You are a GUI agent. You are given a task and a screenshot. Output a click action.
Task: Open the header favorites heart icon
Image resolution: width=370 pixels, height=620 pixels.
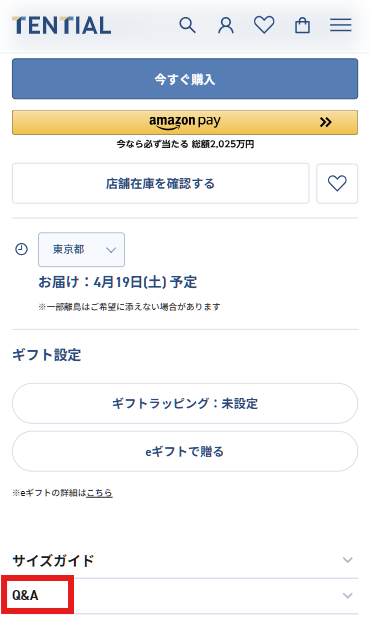tap(264, 25)
